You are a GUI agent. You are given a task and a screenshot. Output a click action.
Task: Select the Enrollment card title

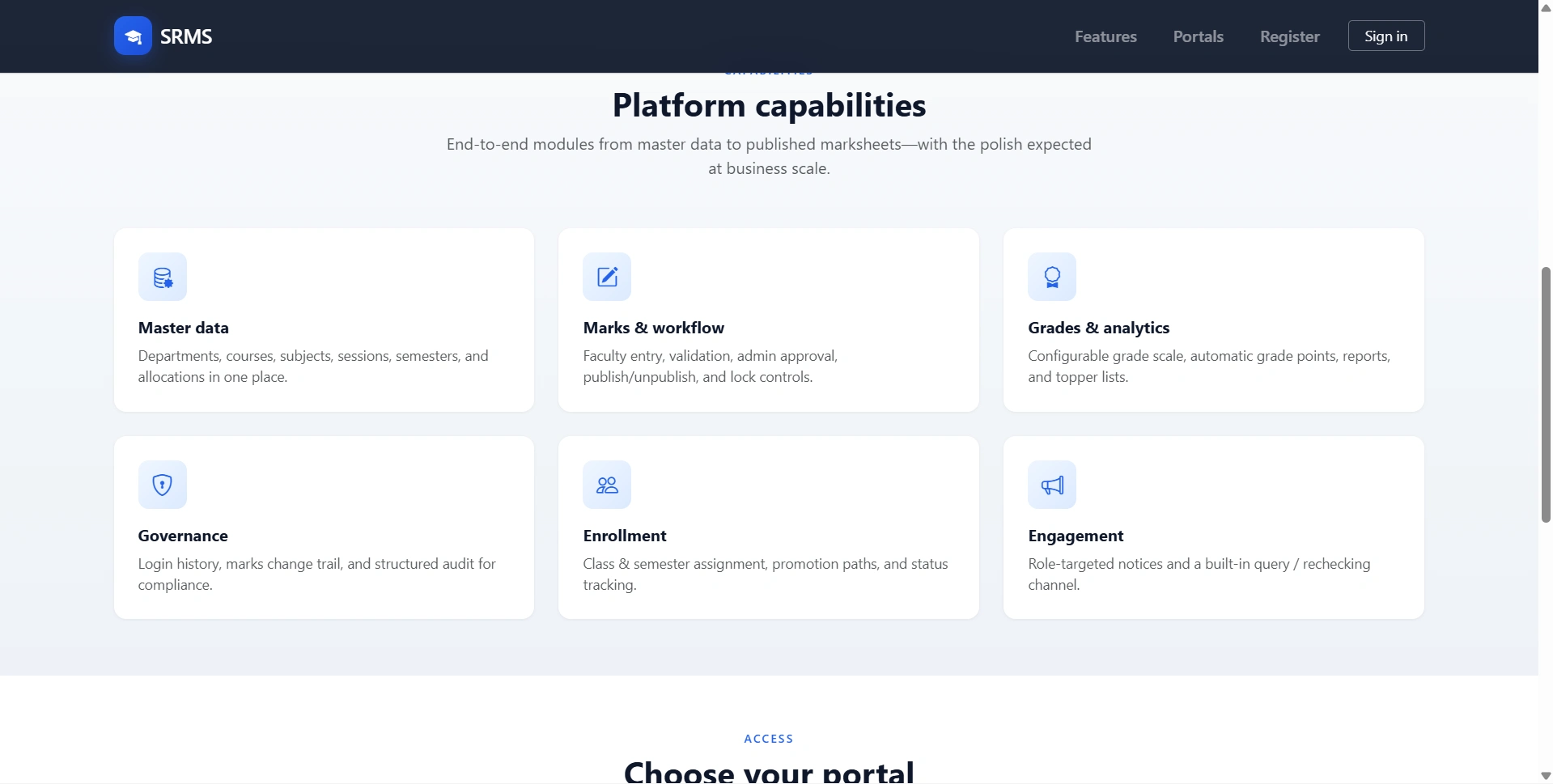click(x=625, y=536)
